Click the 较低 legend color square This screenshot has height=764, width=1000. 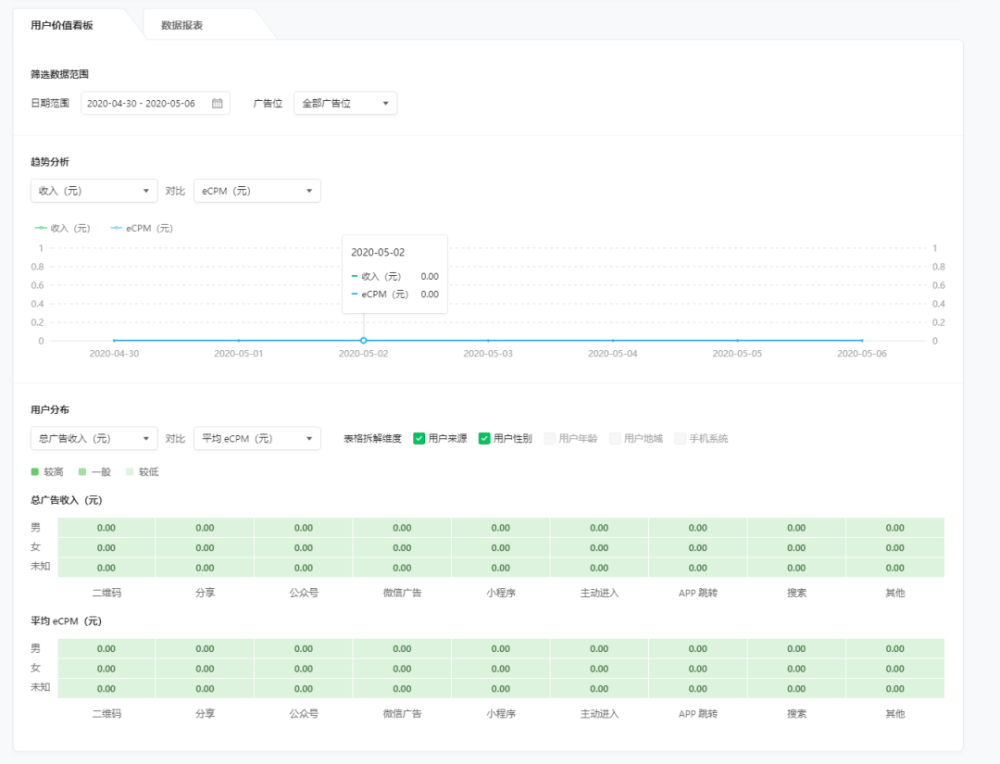coord(129,471)
